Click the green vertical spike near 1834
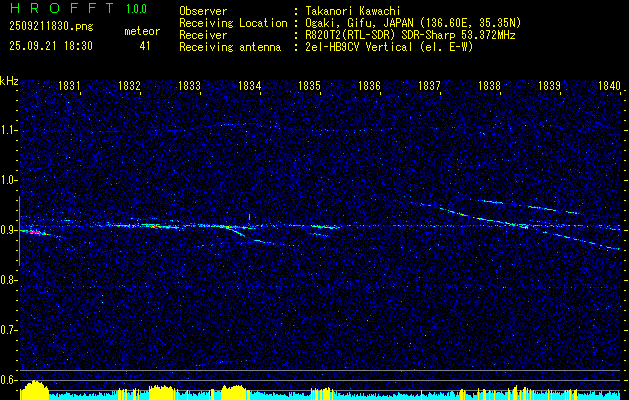This screenshot has height=400, width=629. (250, 217)
